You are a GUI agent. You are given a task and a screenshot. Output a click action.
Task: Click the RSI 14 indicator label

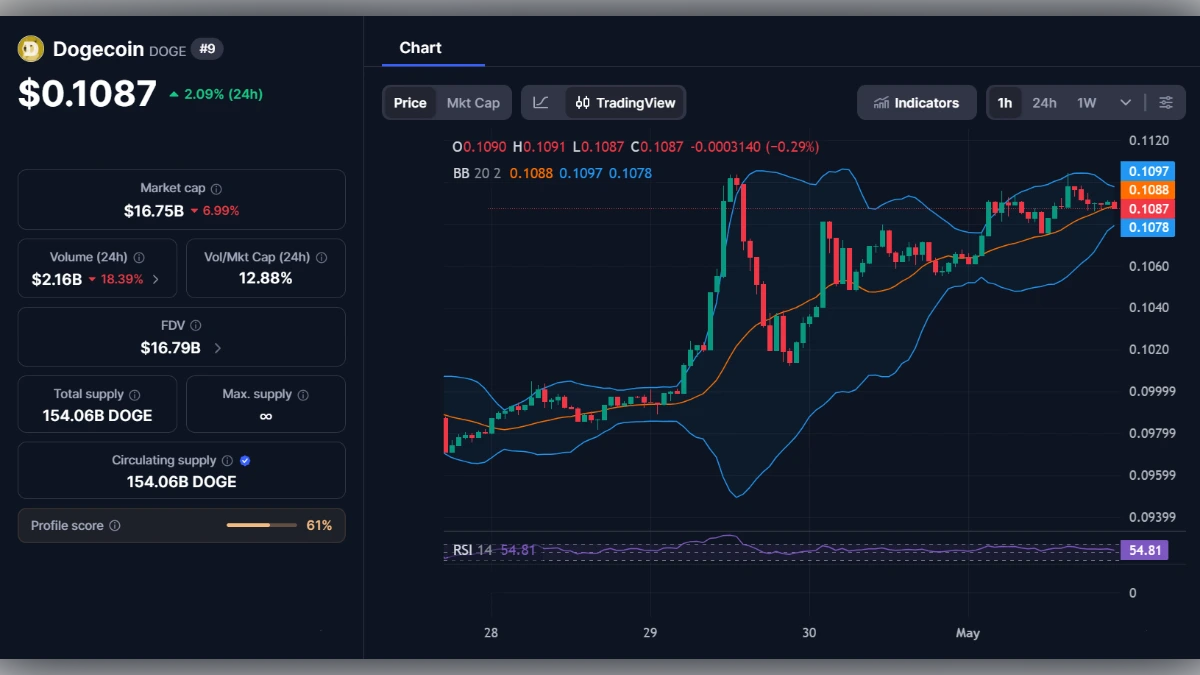pyautogui.click(x=473, y=550)
